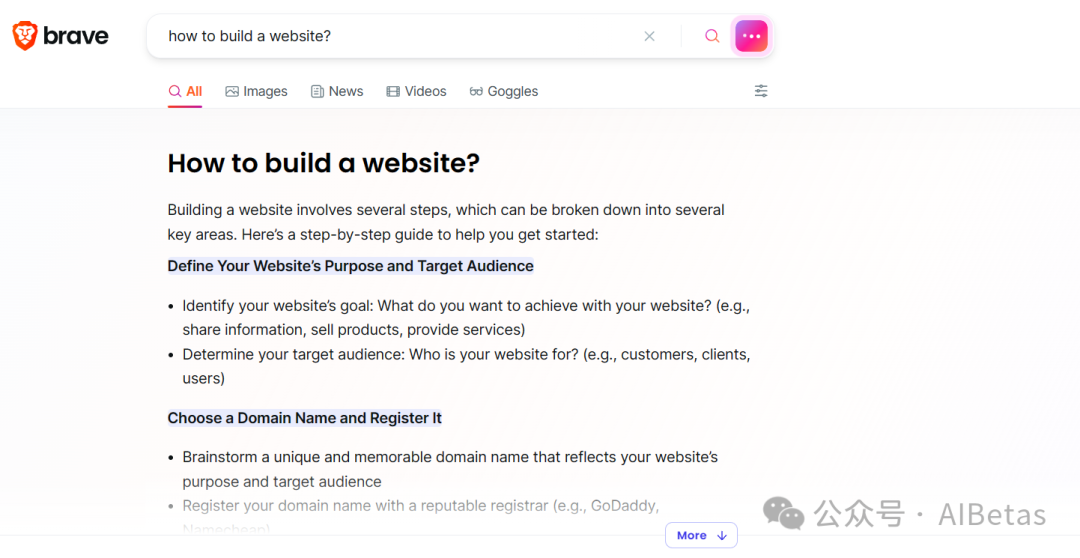Open the pink AI answer button

pos(751,36)
